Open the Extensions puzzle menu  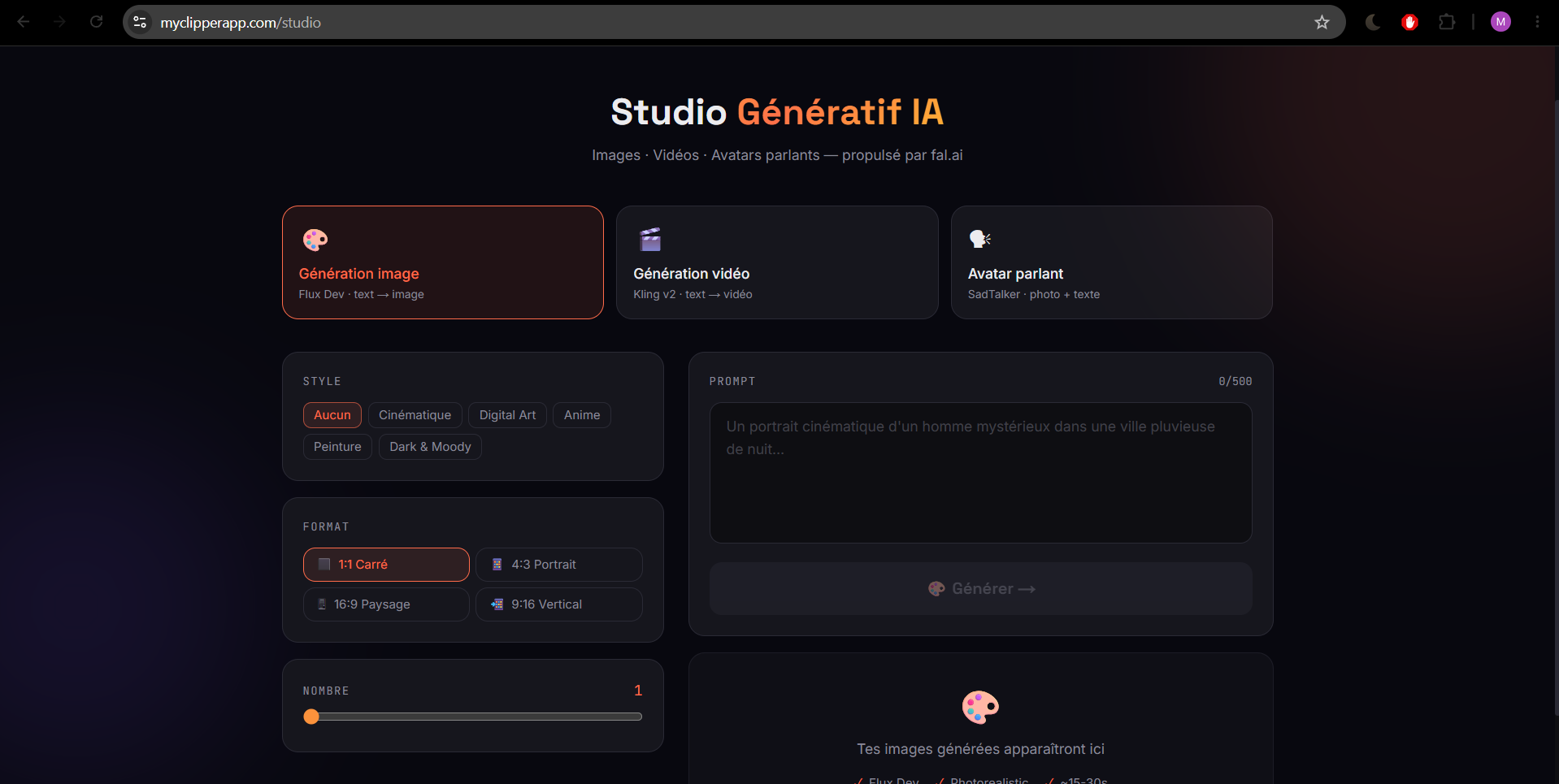1447,22
